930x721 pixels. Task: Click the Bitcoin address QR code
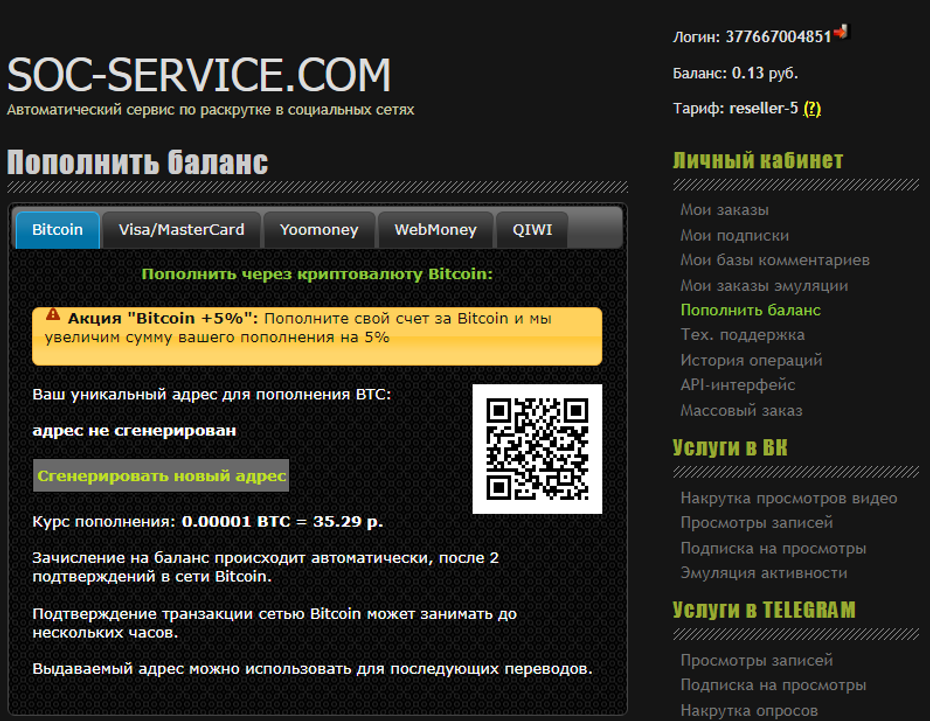coord(537,449)
